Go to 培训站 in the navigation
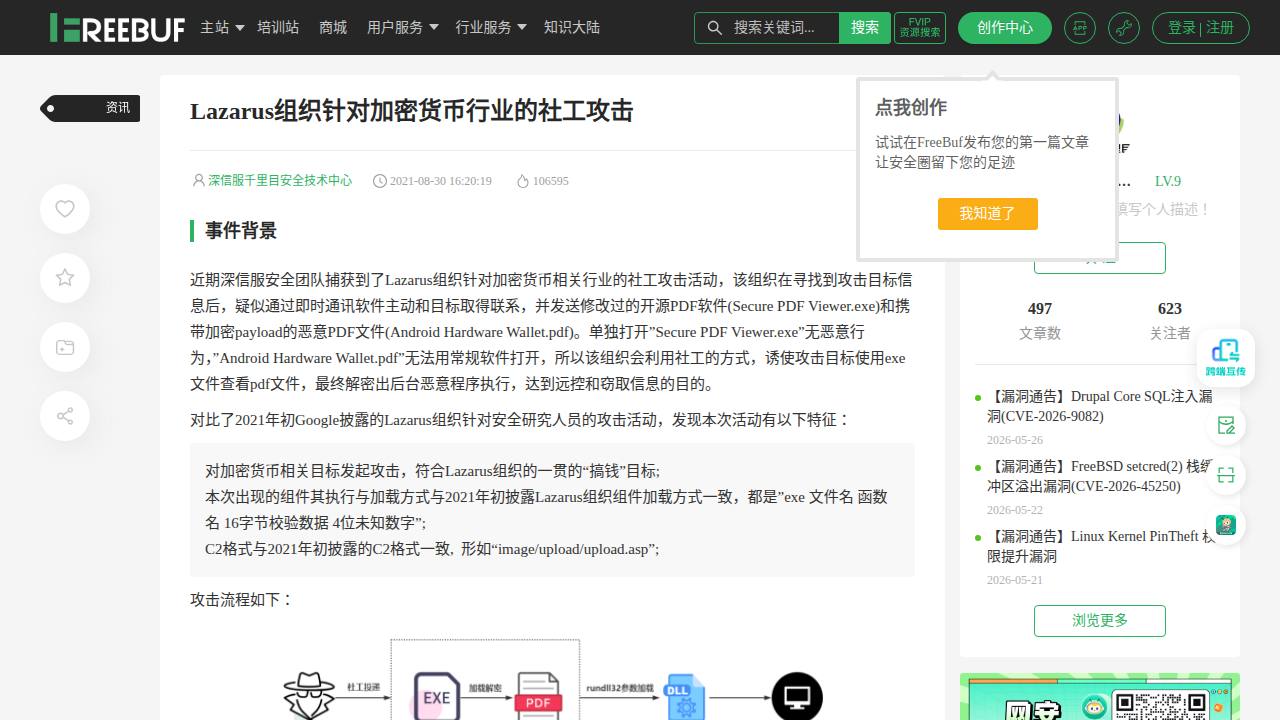Viewport: 1280px width, 720px height. pos(278,28)
